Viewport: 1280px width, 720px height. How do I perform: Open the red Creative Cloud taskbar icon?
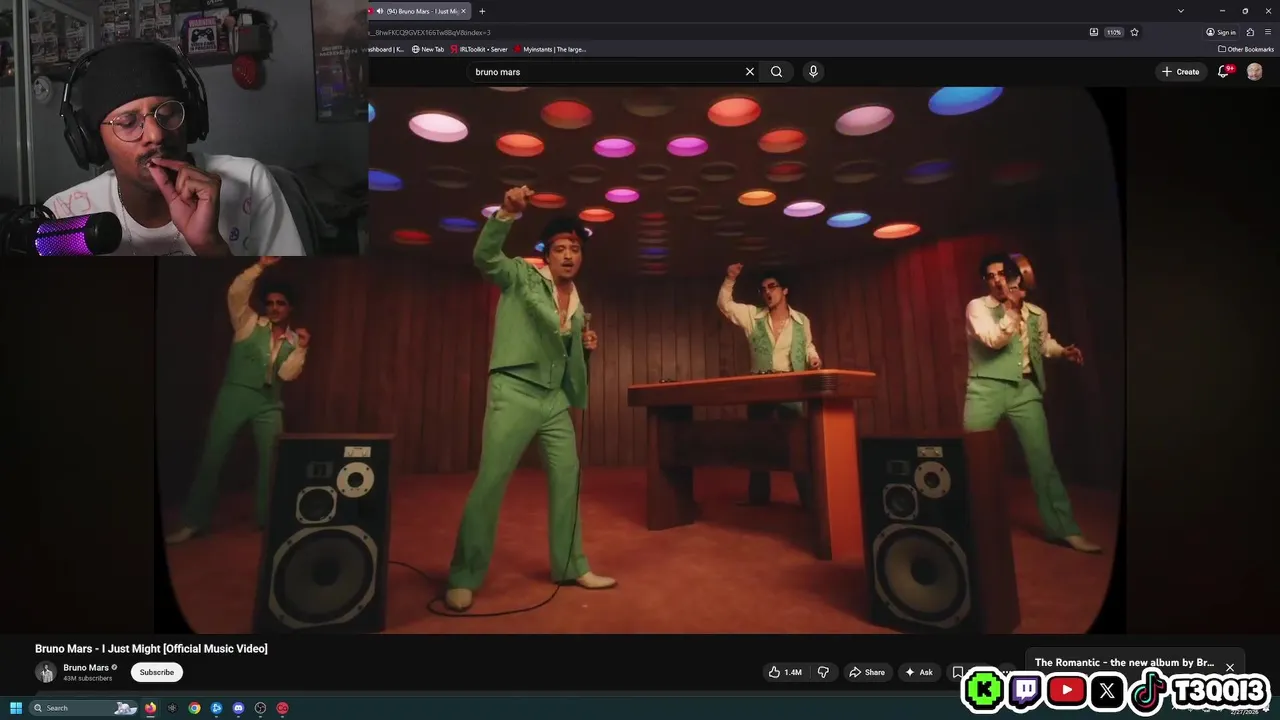tap(282, 708)
